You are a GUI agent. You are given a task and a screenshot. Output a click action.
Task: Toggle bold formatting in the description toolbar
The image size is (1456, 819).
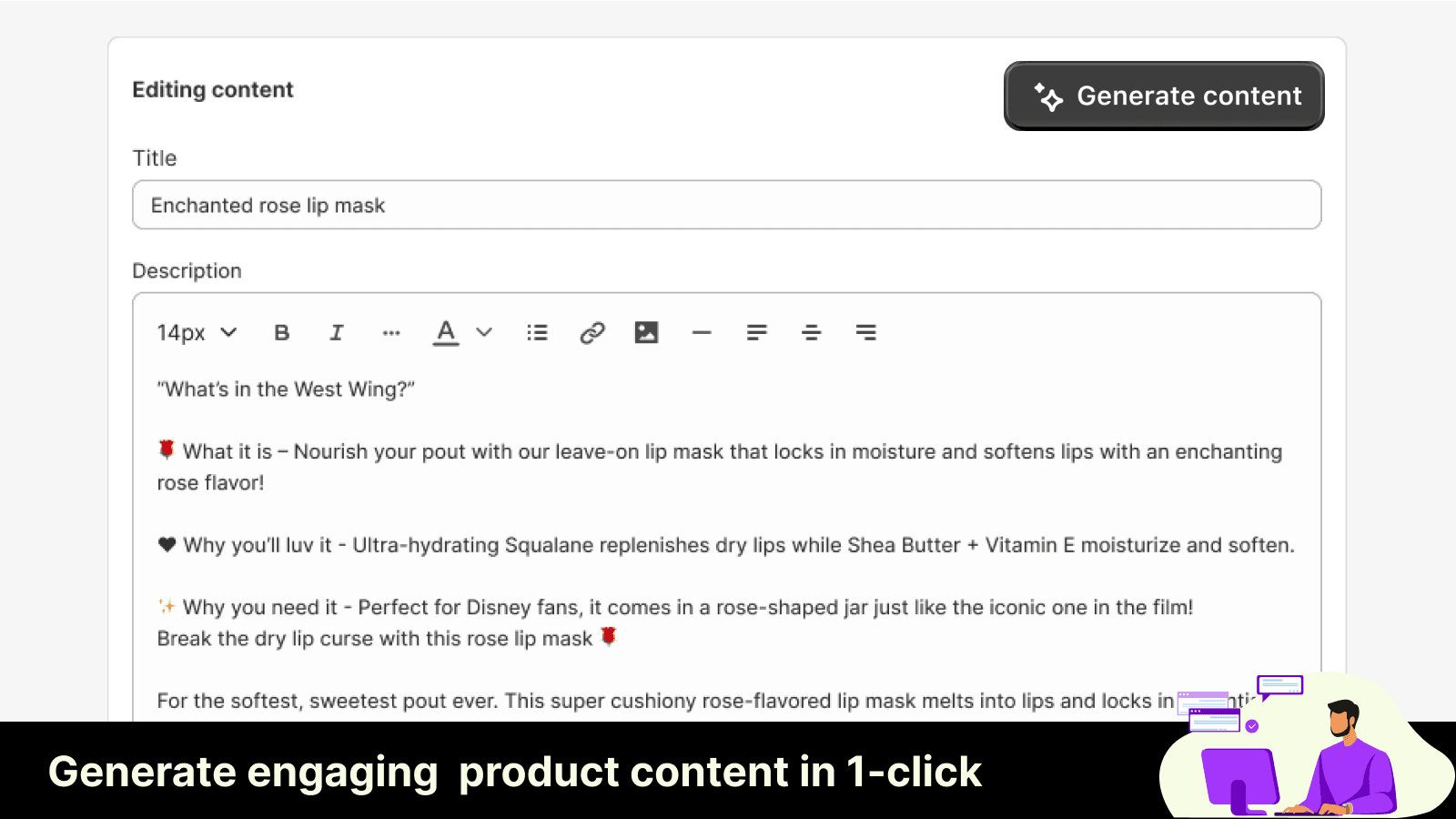pyautogui.click(x=282, y=333)
